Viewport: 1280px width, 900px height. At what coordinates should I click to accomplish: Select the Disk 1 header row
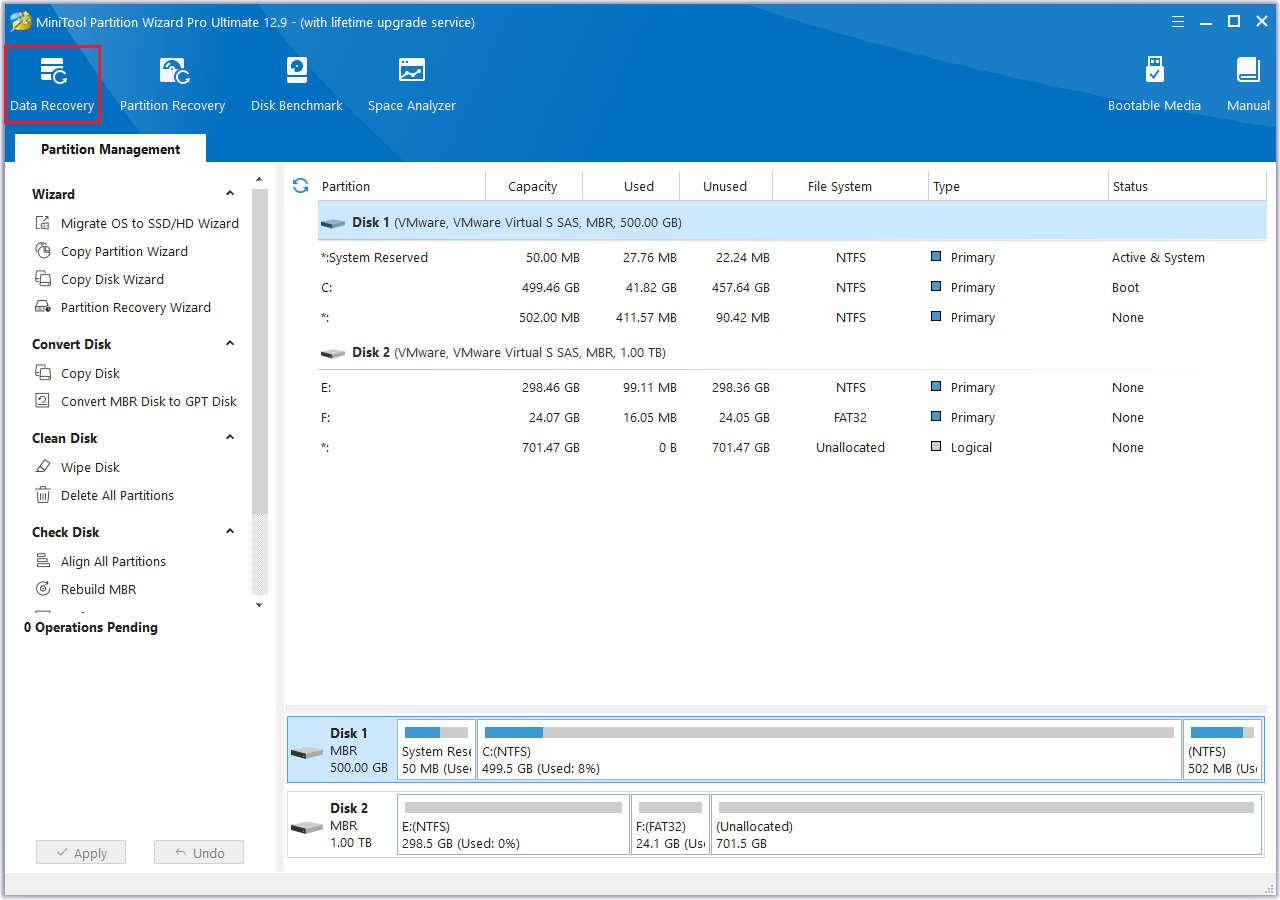pyautogui.click(x=792, y=222)
